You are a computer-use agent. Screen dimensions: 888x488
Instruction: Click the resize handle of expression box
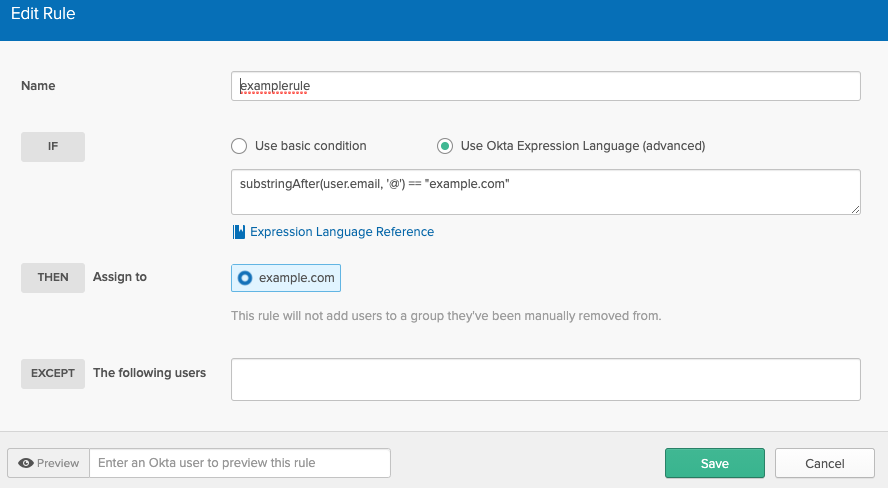[x=855, y=209]
